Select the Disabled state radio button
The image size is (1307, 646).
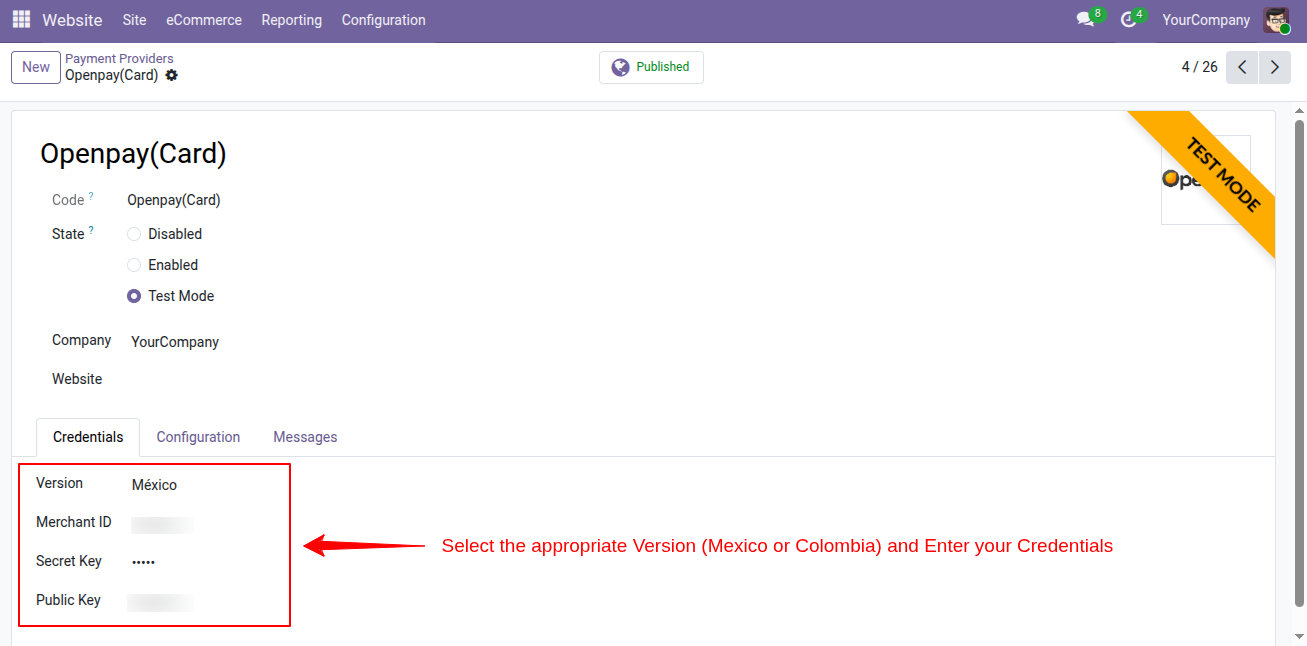[134, 234]
